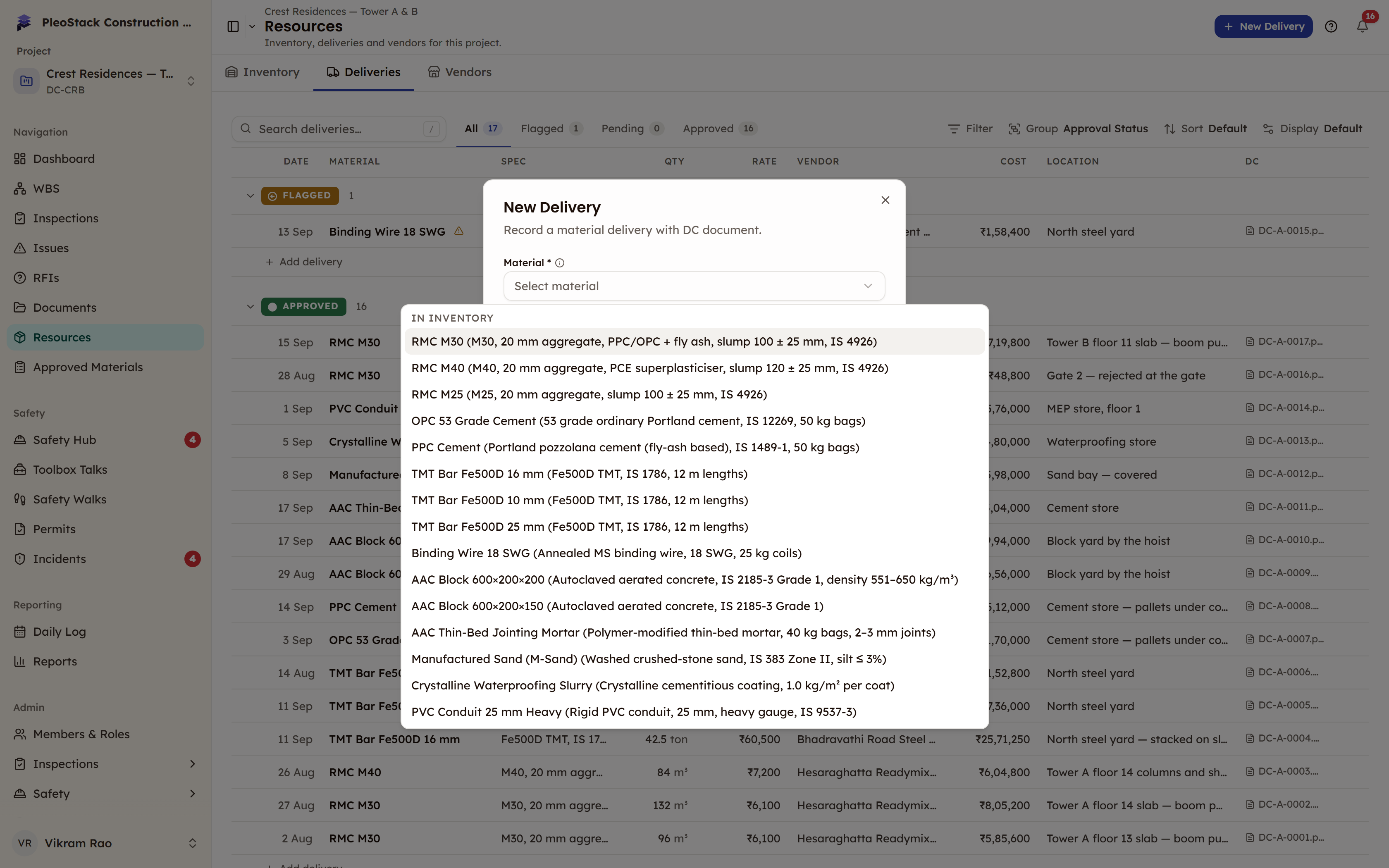Change Sort Default option
The width and height of the screenshot is (1389, 868).
pyautogui.click(x=1205, y=129)
